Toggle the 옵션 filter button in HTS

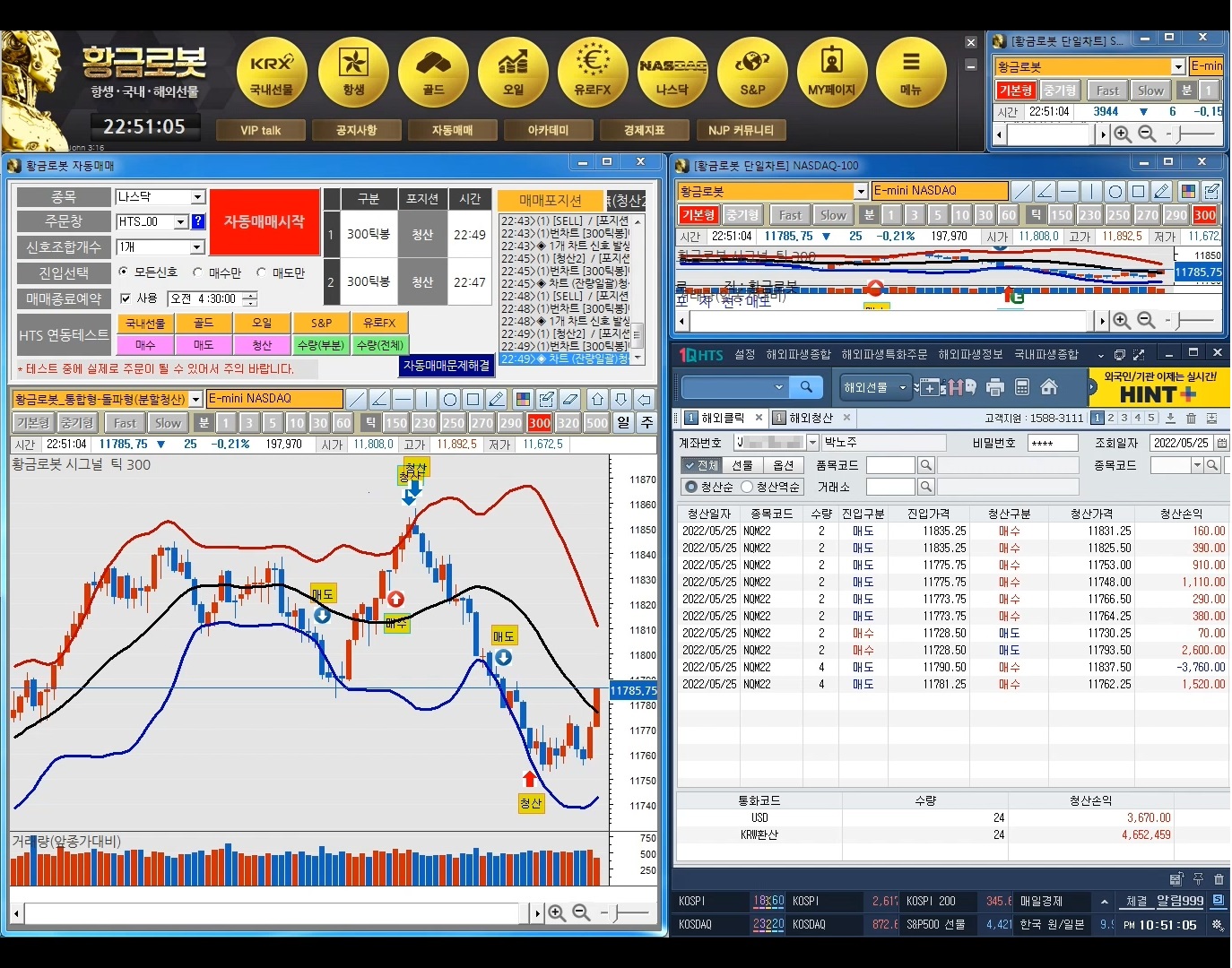[x=783, y=465]
